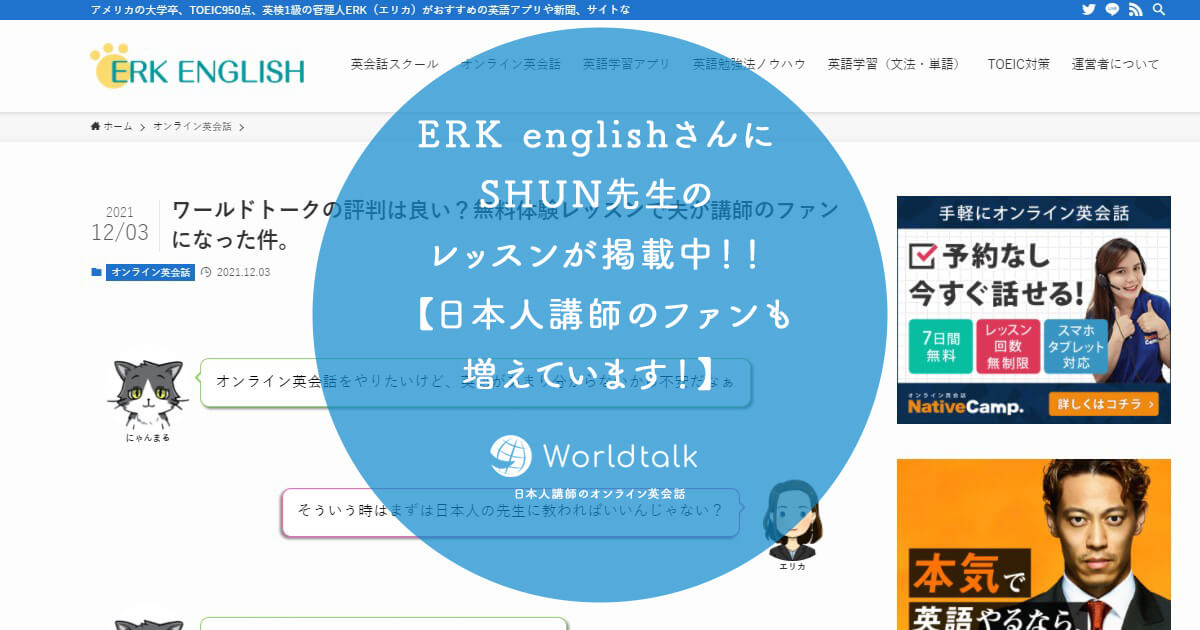
Task: Go to ホーム in the breadcrumb
Action: tap(111, 127)
